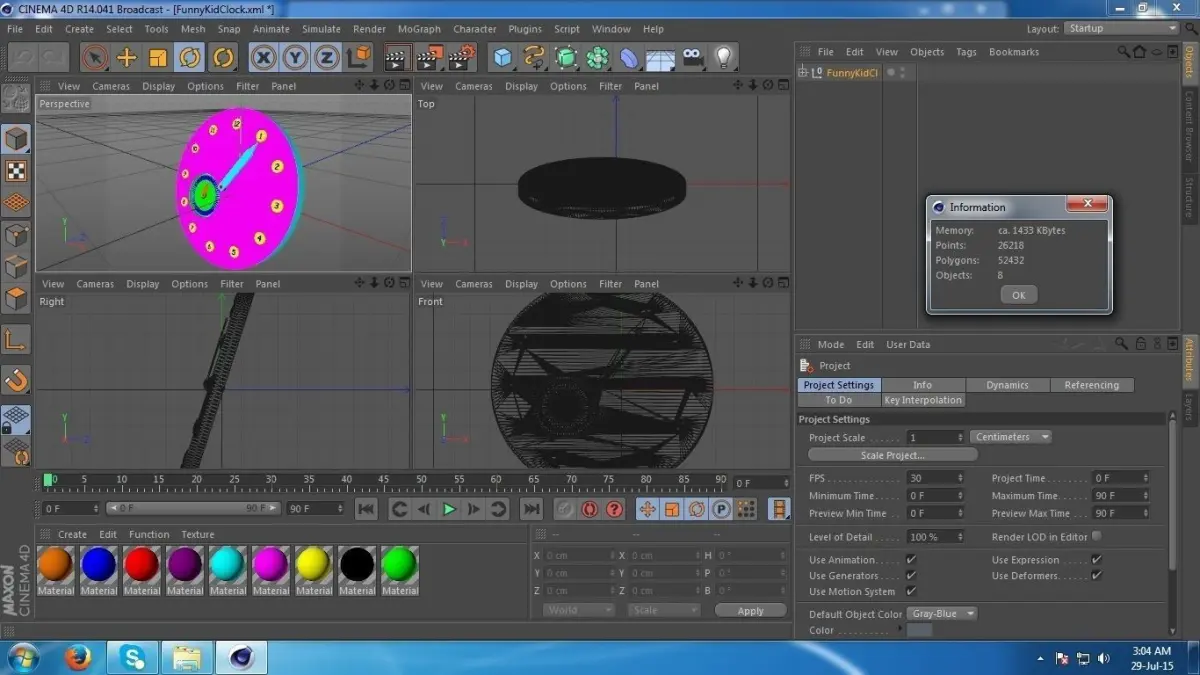Toggle Use Deformers checkbox
The image size is (1200, 675).
pyautogui.click(x=1097, y=576)
